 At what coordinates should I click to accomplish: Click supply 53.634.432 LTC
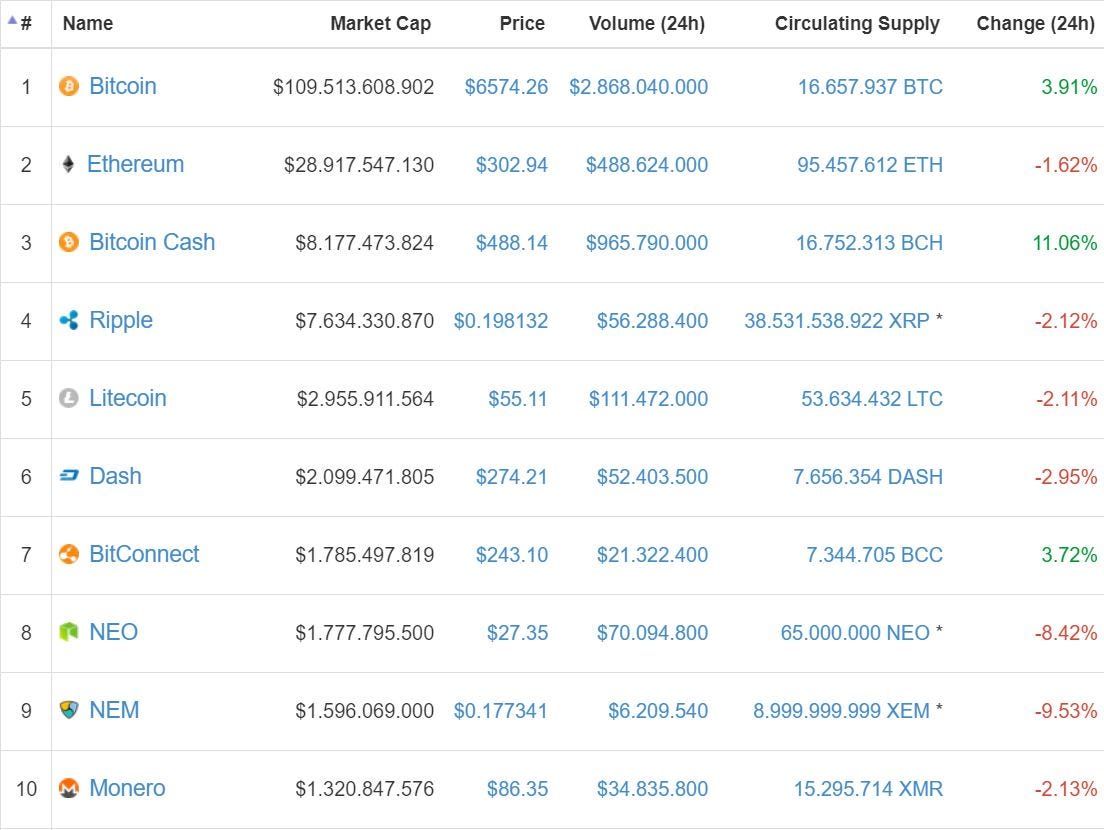coord(872,399)
